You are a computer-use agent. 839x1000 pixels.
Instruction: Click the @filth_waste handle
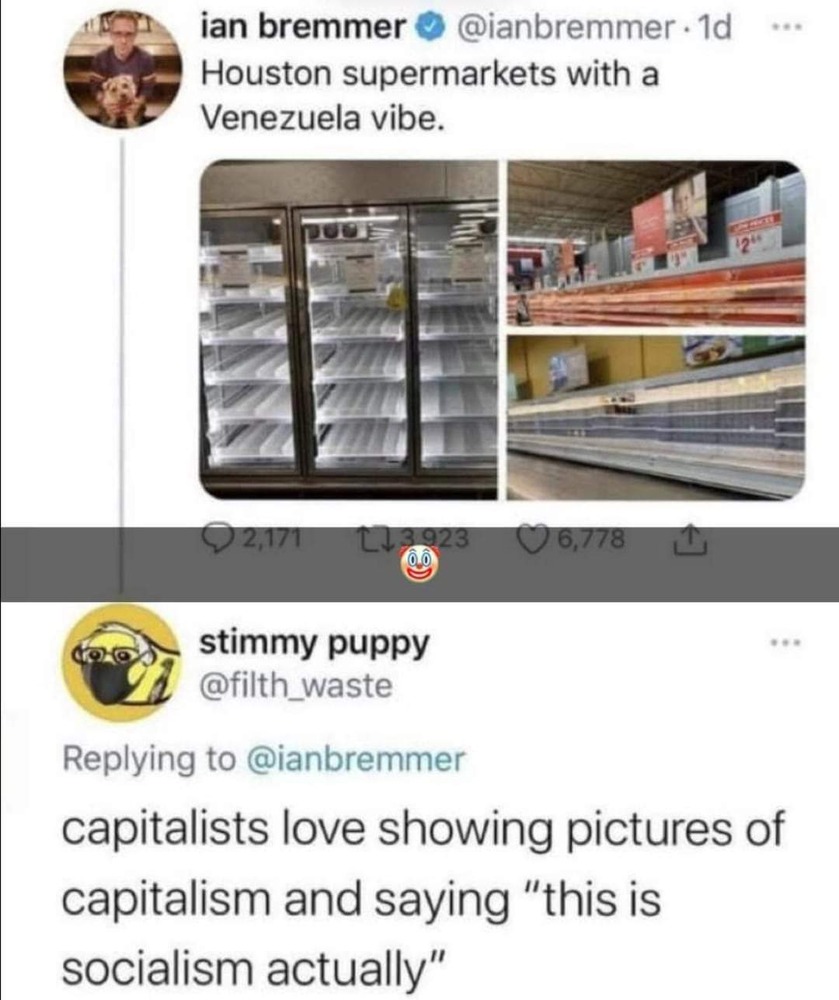pos(296,686)
